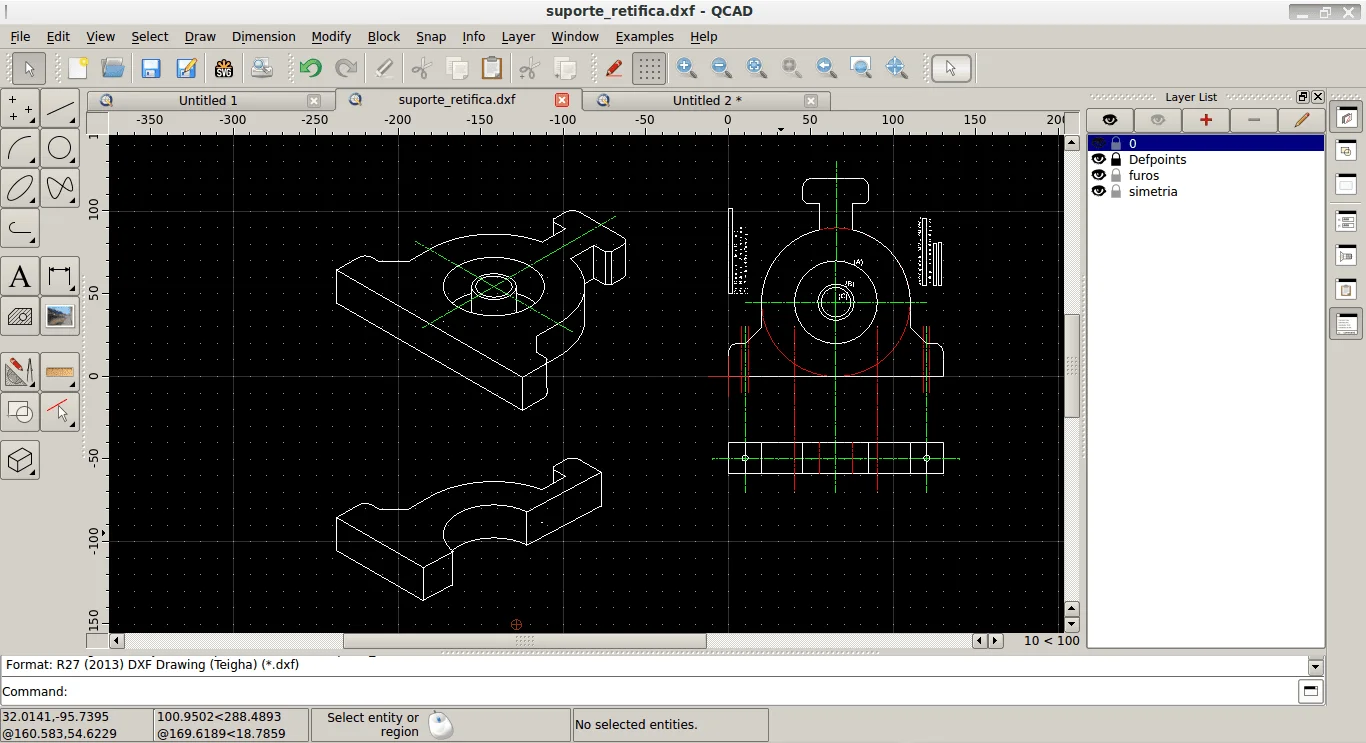
Task: Switch to the Untitled 2 * tab
Action: (707, 100)
